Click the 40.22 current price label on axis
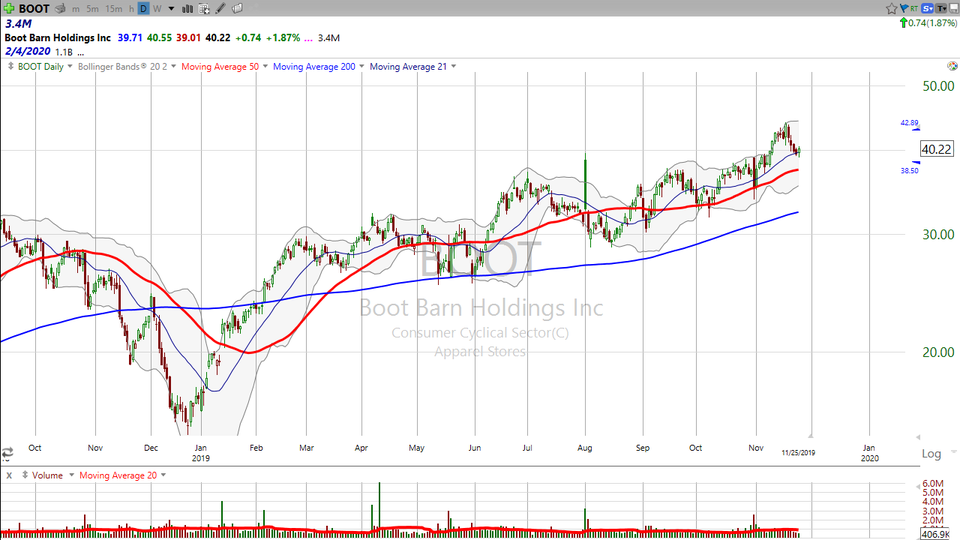Screen dimensions: 960x540 [937, 149]
